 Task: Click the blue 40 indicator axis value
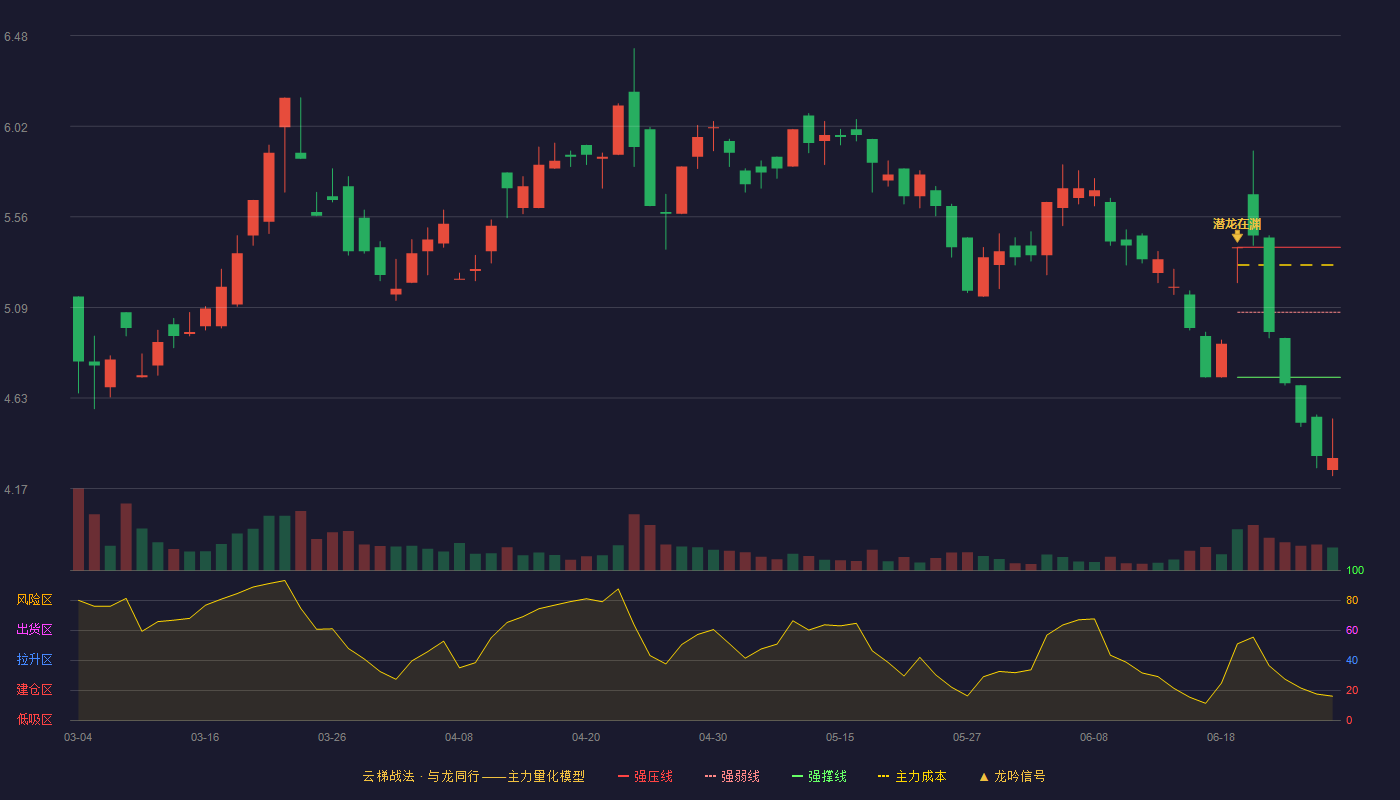click(1352, 661)
